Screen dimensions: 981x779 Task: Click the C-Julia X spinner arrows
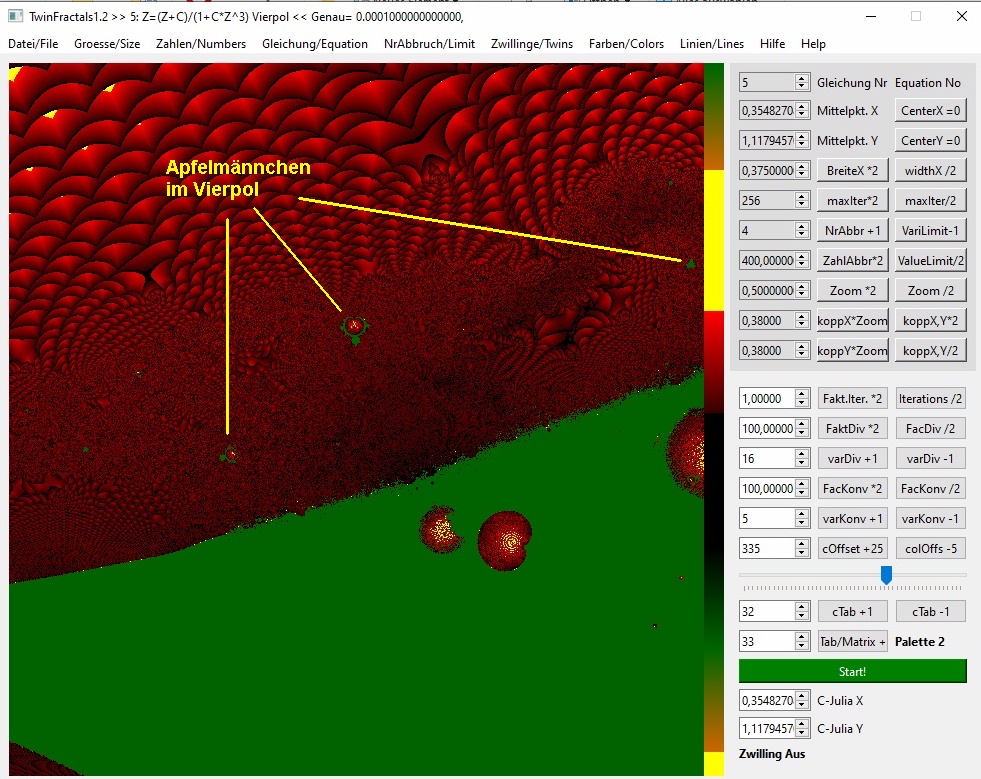[801, 700]
